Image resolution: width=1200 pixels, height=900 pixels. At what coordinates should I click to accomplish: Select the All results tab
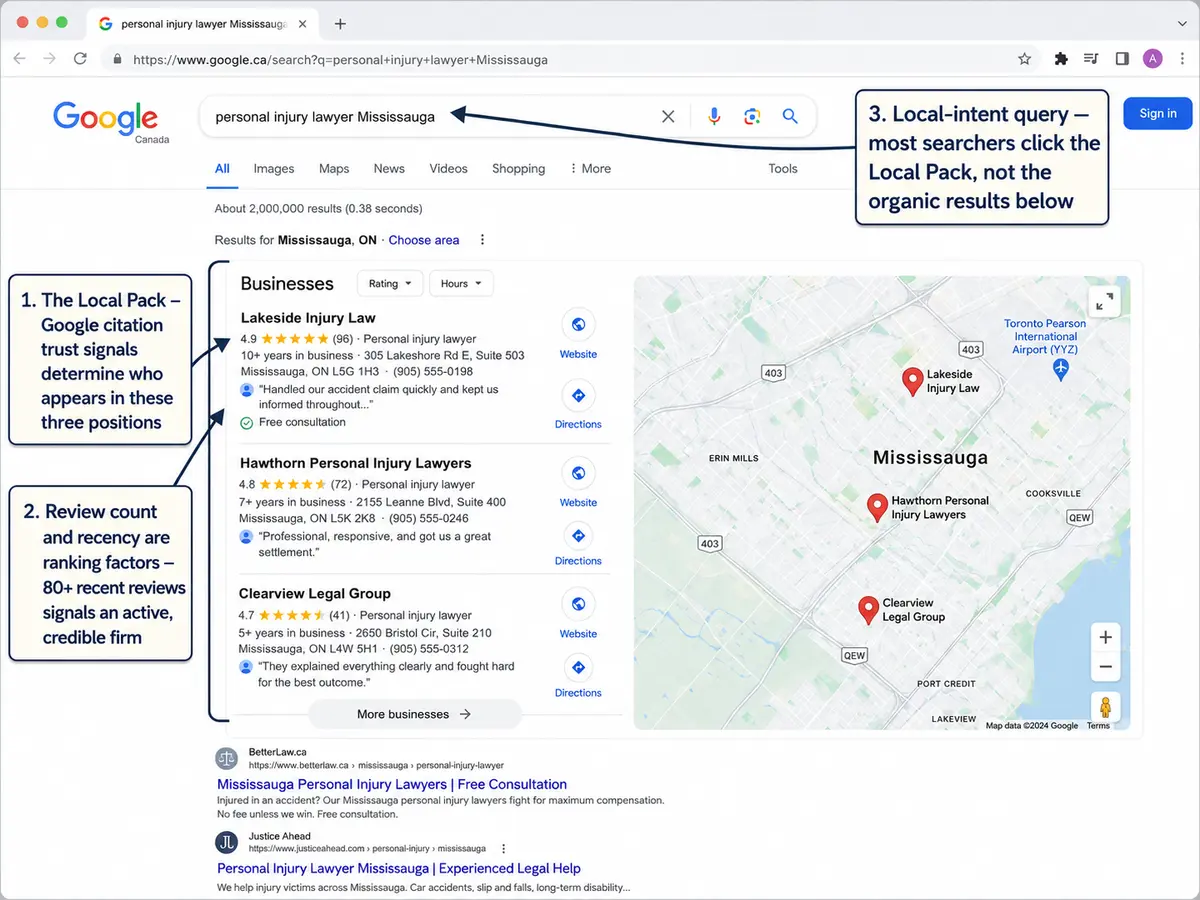coord(222,169)
